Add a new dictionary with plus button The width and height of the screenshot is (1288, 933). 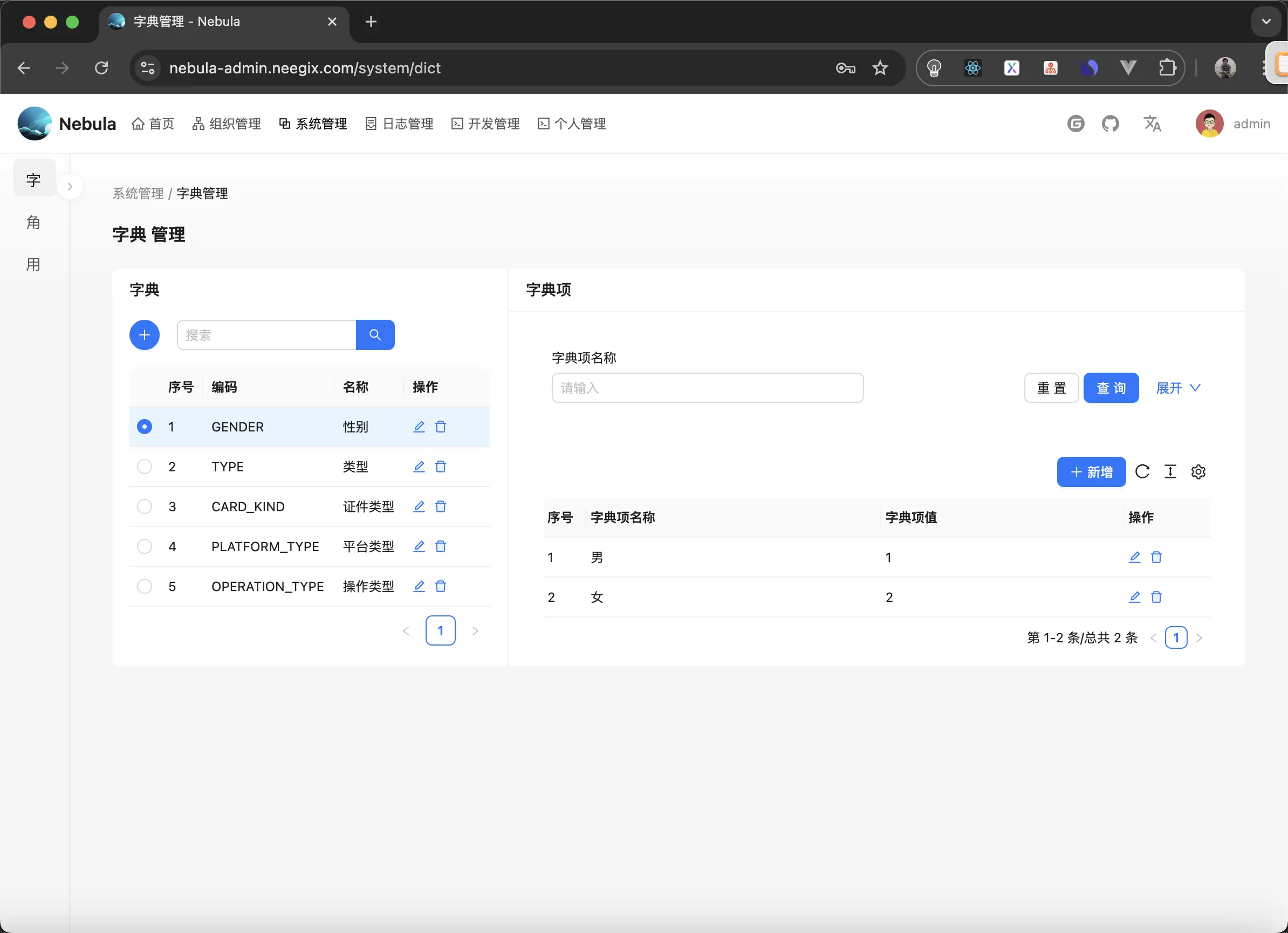[144, 334]
